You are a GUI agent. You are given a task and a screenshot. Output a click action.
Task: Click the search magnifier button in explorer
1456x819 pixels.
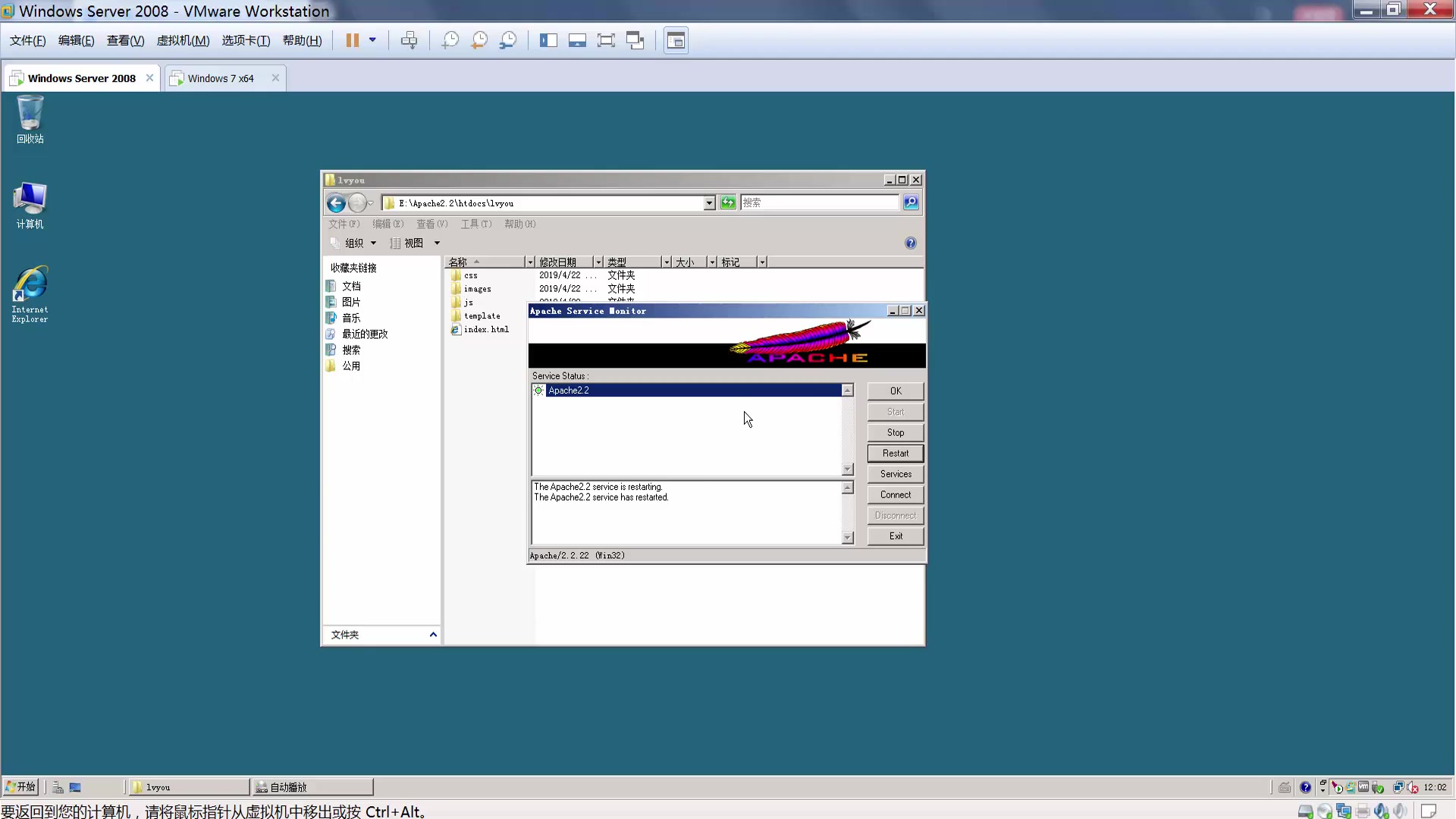(911, 202)
